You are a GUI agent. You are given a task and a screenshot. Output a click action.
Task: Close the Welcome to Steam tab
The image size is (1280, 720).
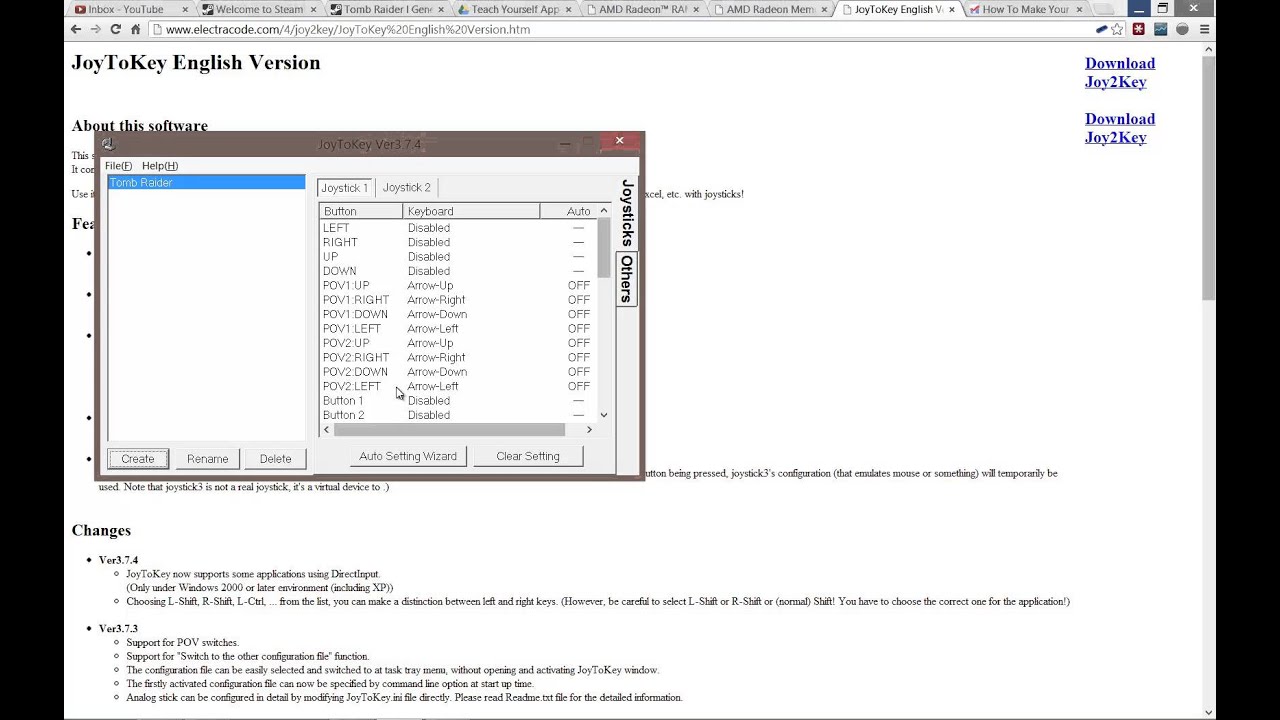tap(311, 9)
